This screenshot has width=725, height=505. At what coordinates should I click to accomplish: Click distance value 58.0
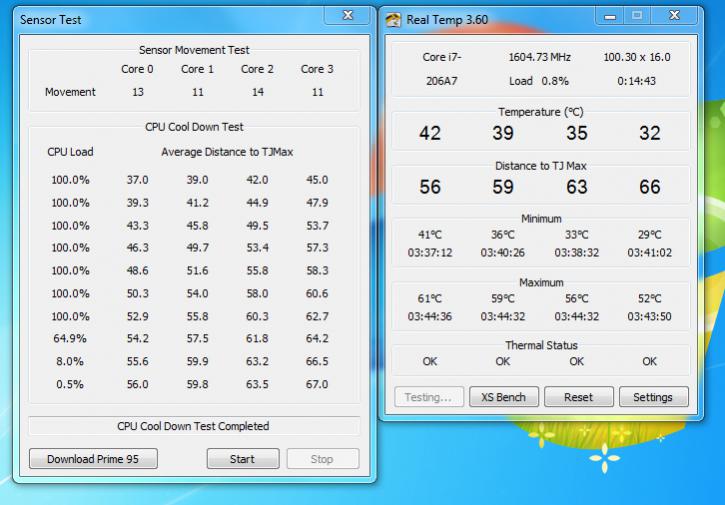pos(257,294)
